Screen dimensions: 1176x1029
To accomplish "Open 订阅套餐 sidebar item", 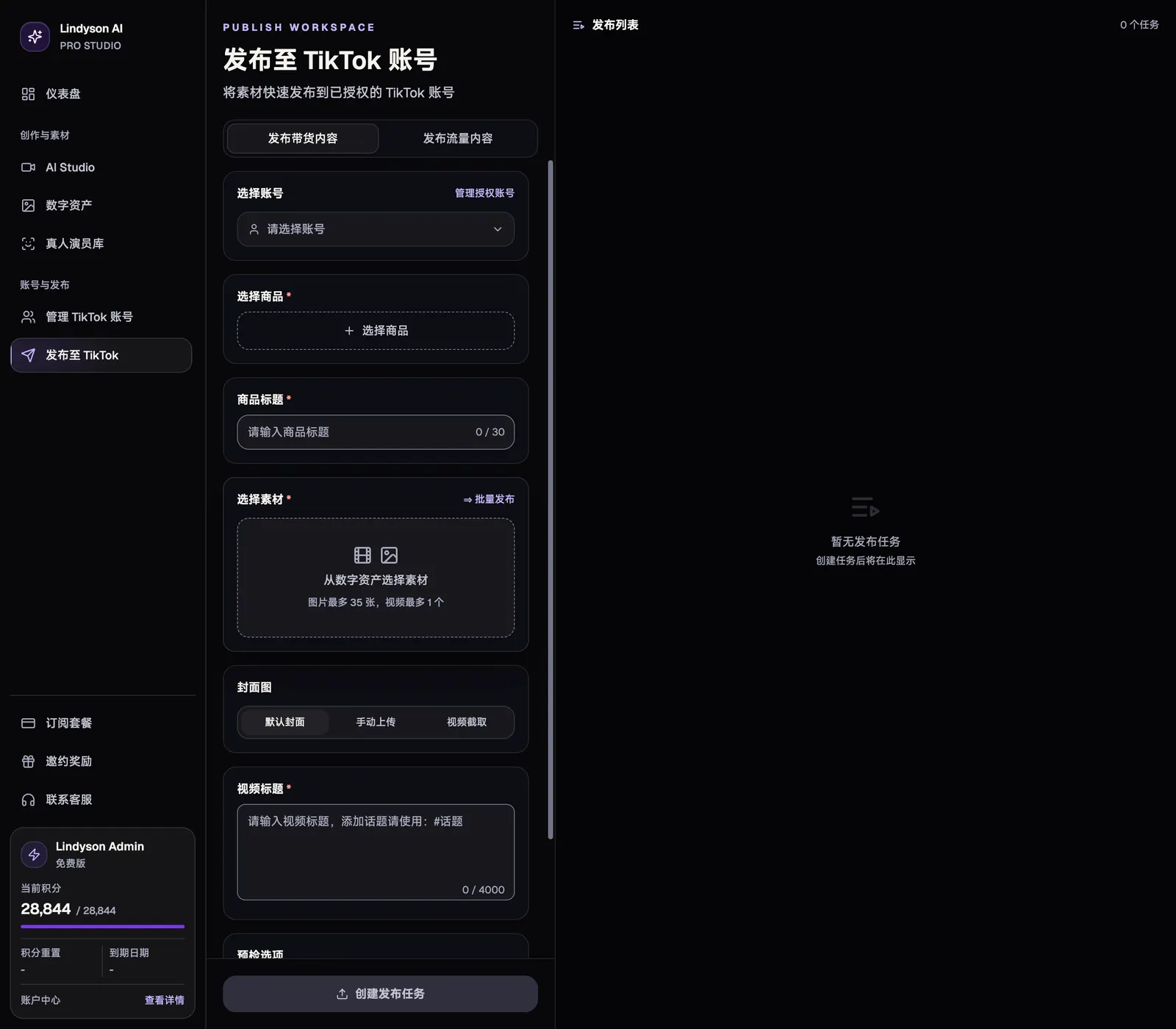I will pyautogui.click(x=101, y=723).
